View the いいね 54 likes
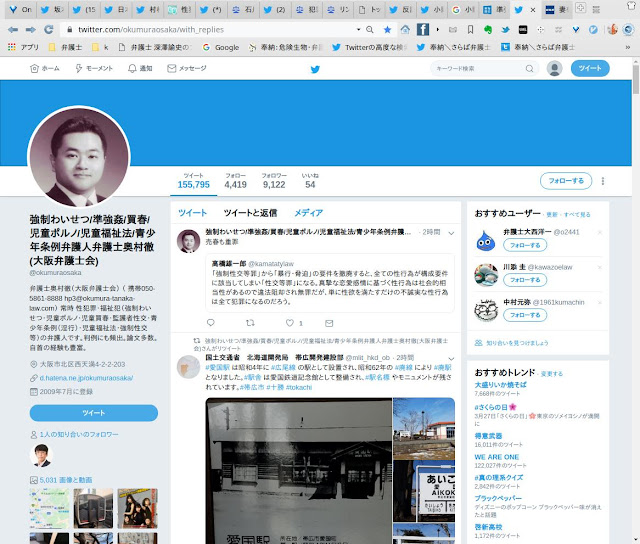Screen dimensions: 640x544 (310, 180)
